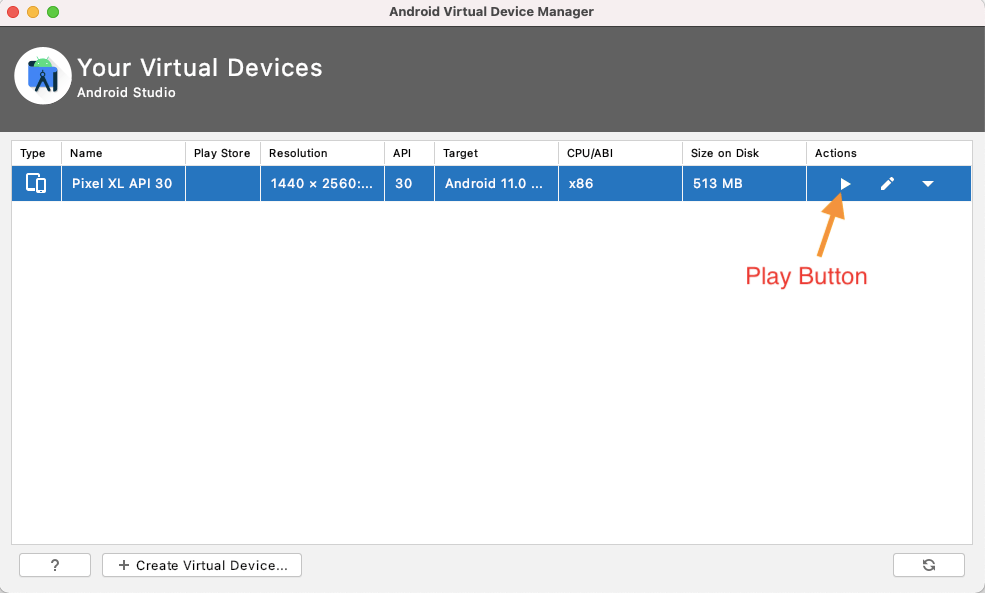985x593 pixels.
Task: Expand the additional actions dropdown arrow
Action: [x=927, y=183]
